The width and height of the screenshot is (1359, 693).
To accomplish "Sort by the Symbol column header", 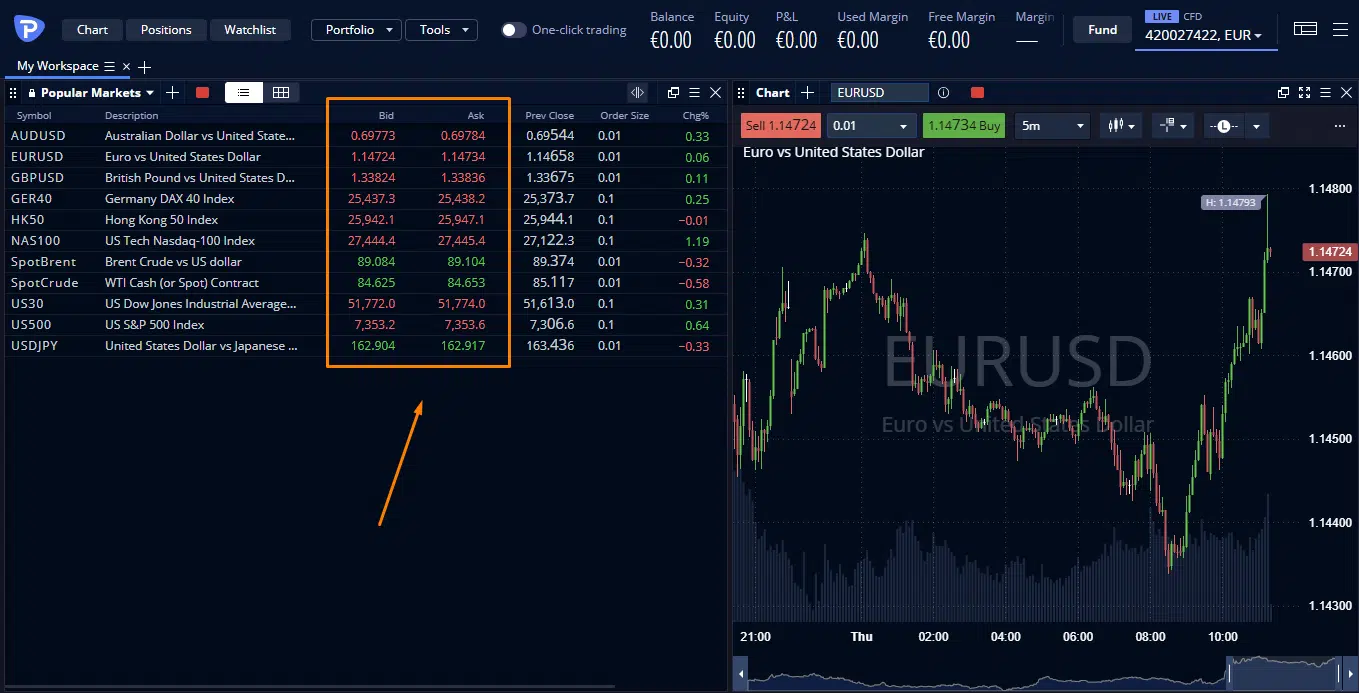I will (34, 115).
